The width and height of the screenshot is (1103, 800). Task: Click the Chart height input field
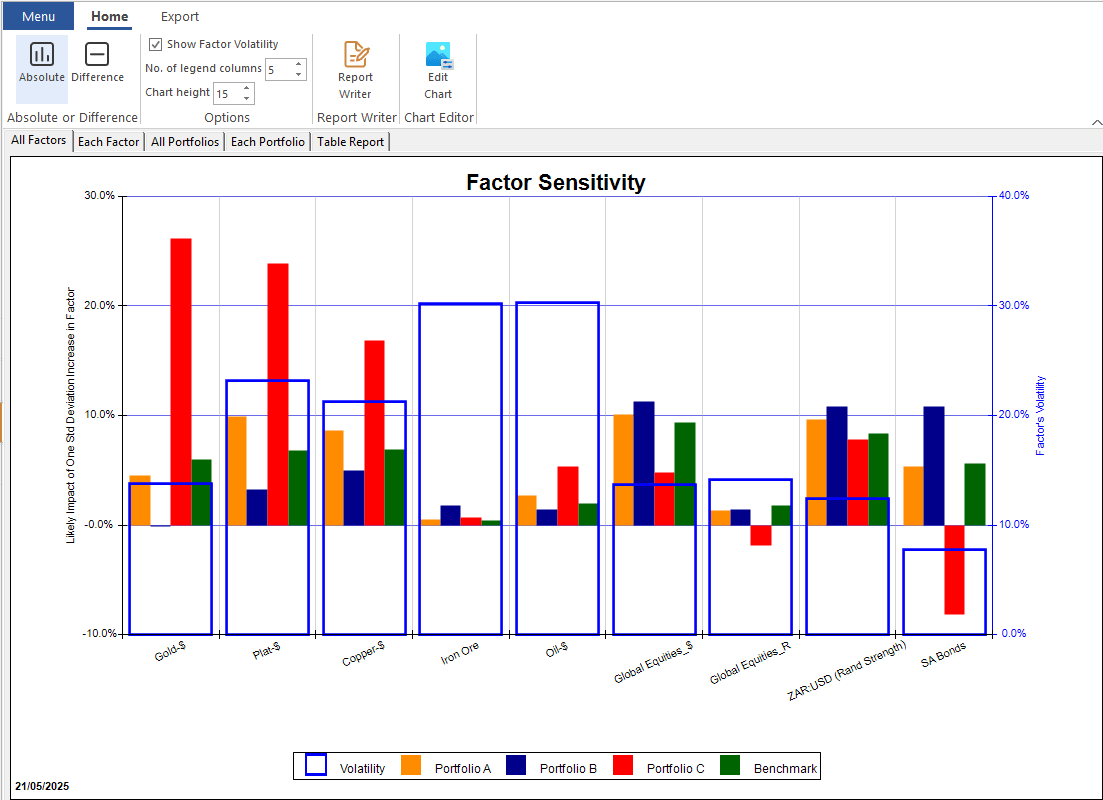[x=227, y=94]
